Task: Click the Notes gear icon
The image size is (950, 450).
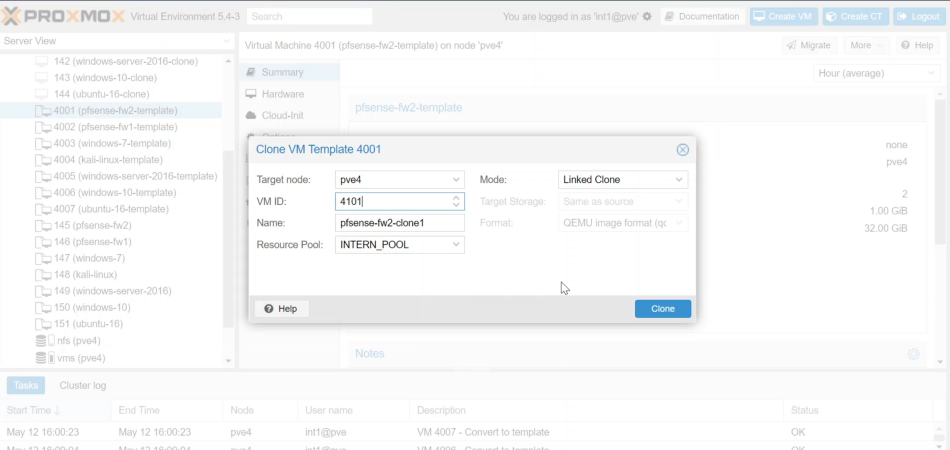Action: pyautogui.click(x=914, y=354)
